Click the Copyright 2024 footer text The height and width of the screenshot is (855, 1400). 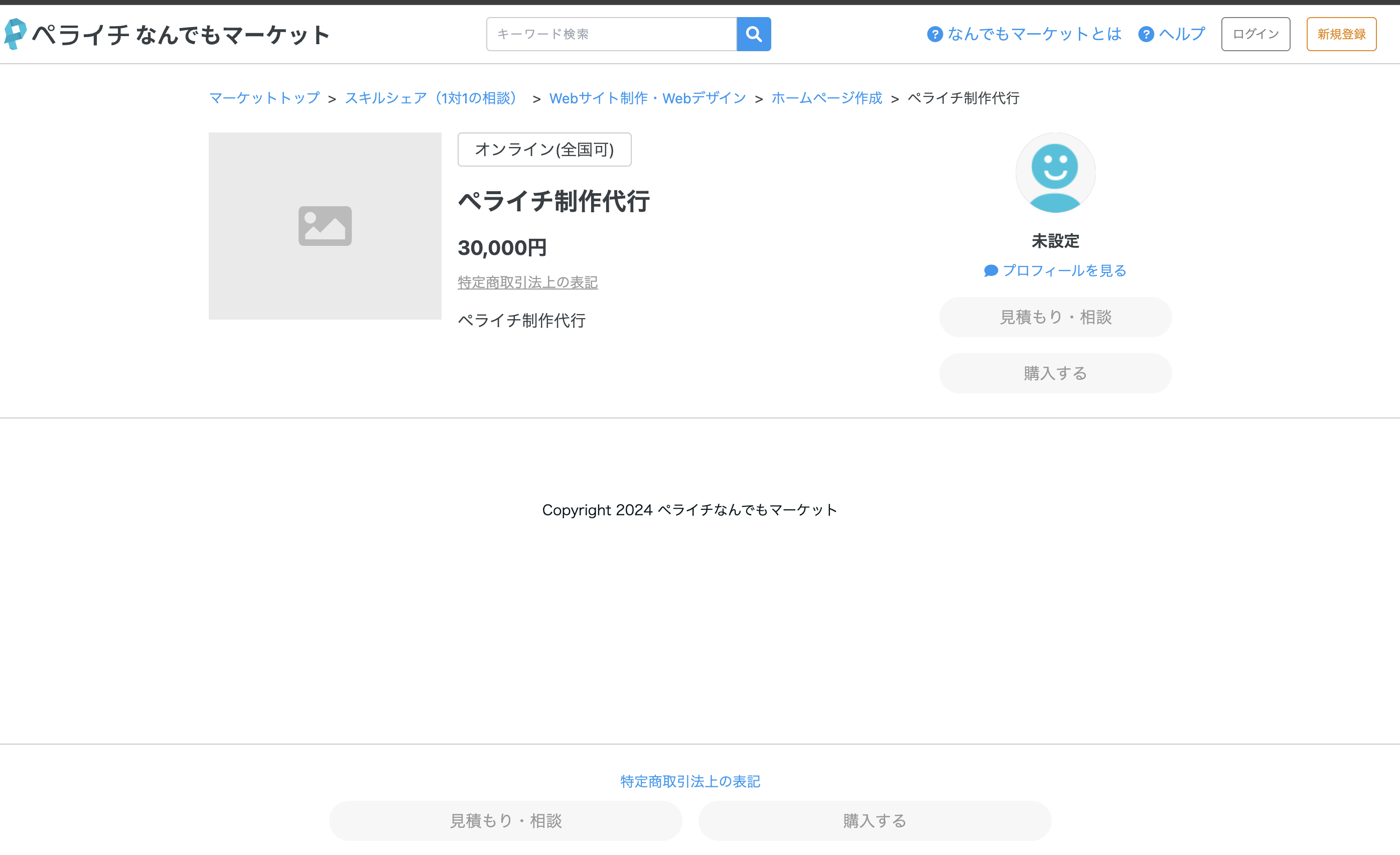690,510
